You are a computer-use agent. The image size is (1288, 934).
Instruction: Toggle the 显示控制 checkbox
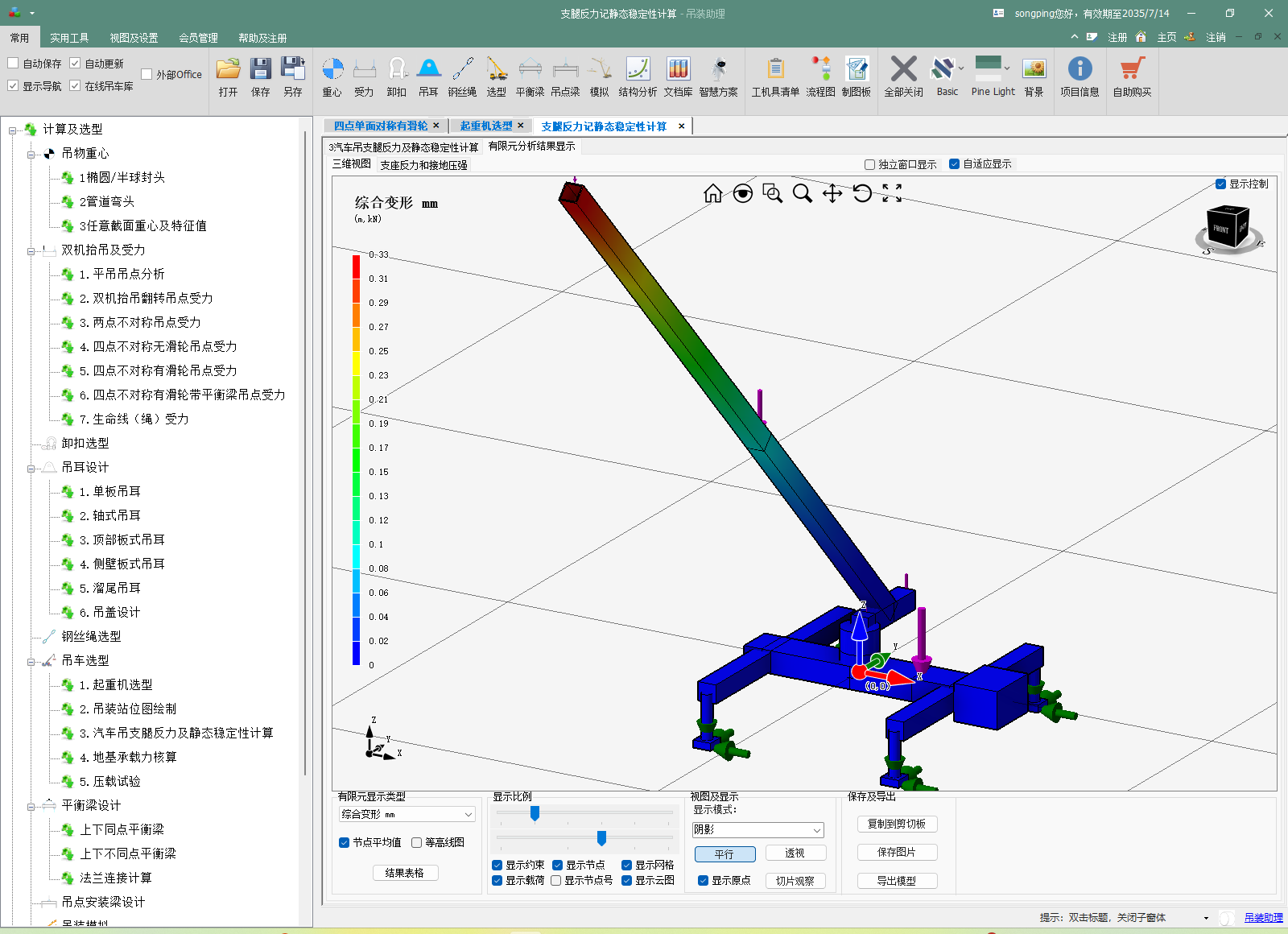click(x=1220, y=184)
